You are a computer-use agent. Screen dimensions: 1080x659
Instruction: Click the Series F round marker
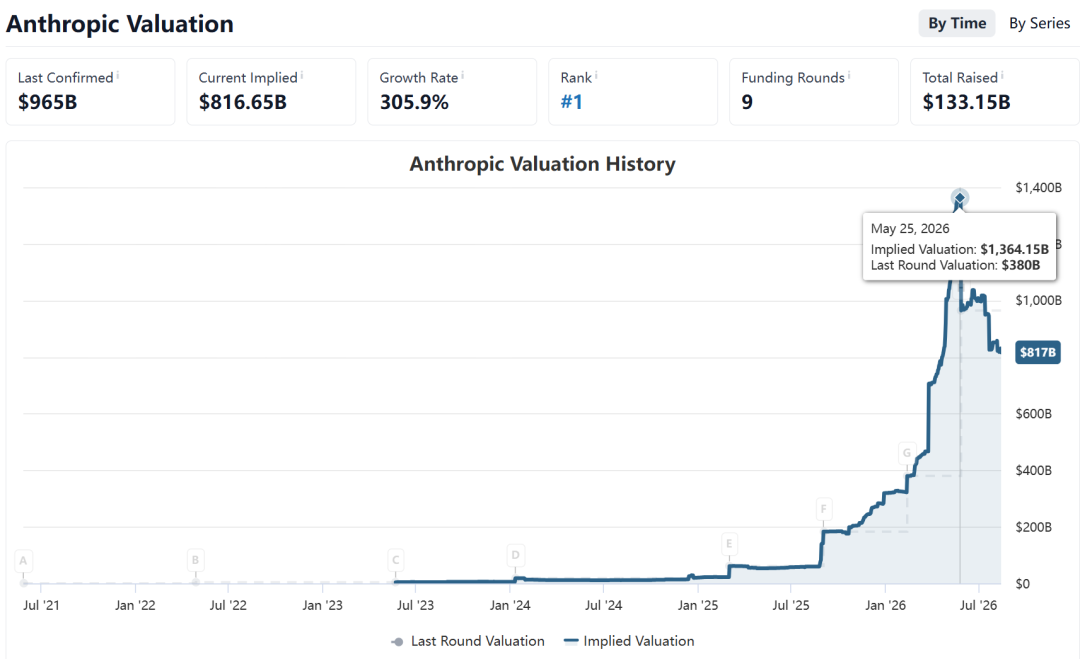824,510
